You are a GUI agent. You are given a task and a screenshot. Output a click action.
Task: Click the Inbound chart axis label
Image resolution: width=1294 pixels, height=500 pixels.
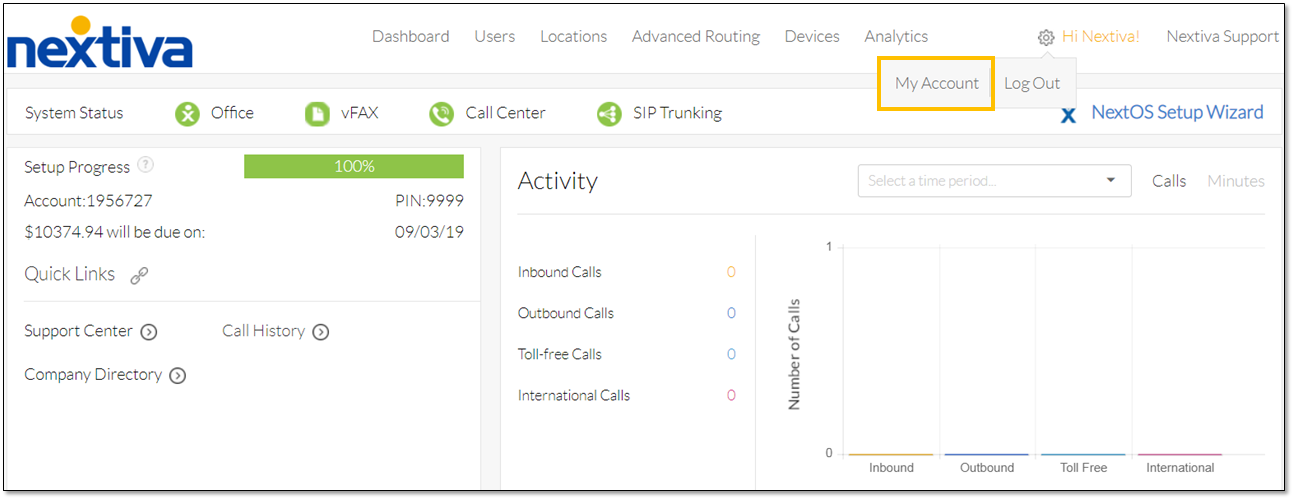pyautogui.click(x=891, y=468)
